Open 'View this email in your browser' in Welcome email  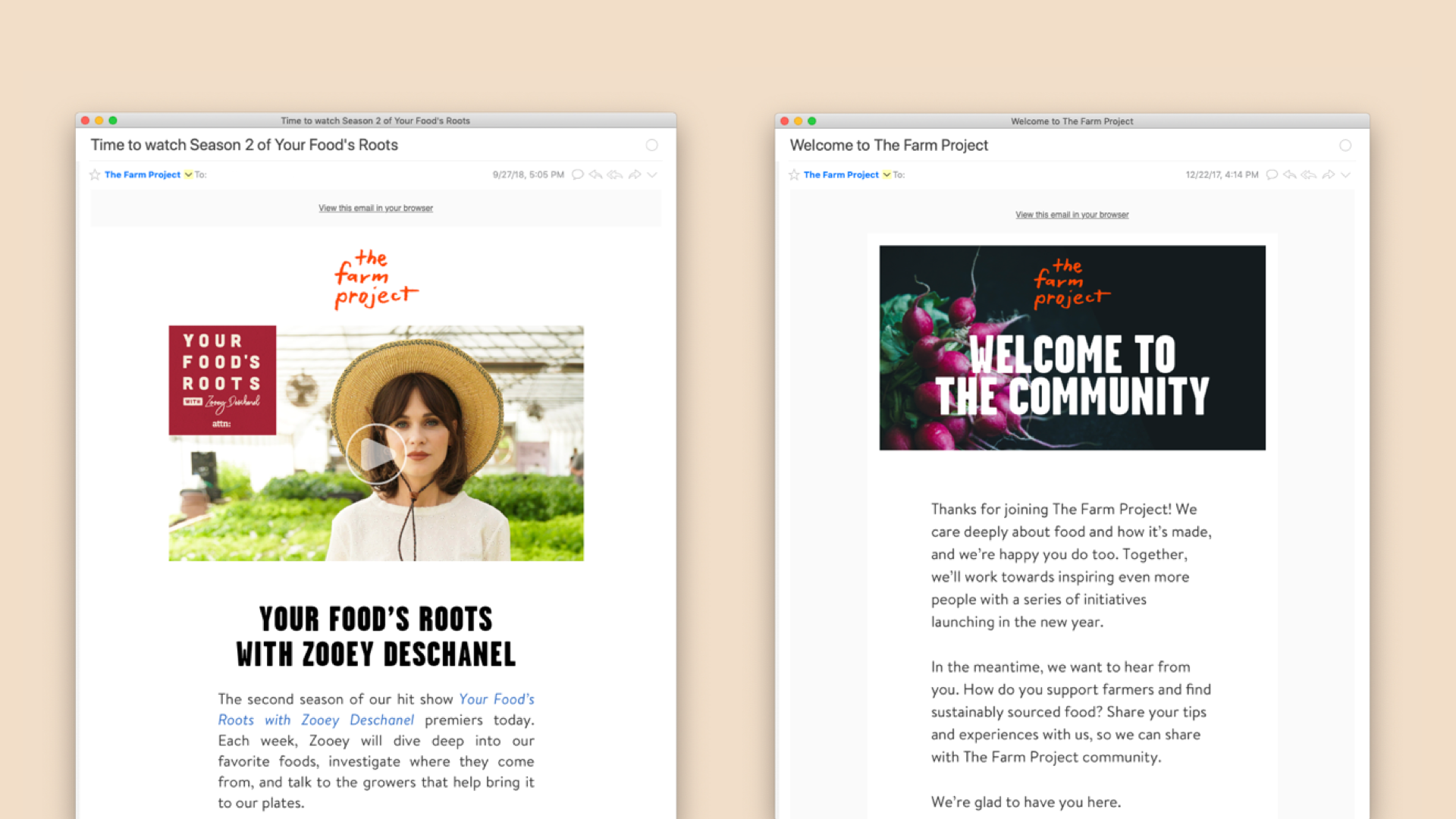point(1072,215)
